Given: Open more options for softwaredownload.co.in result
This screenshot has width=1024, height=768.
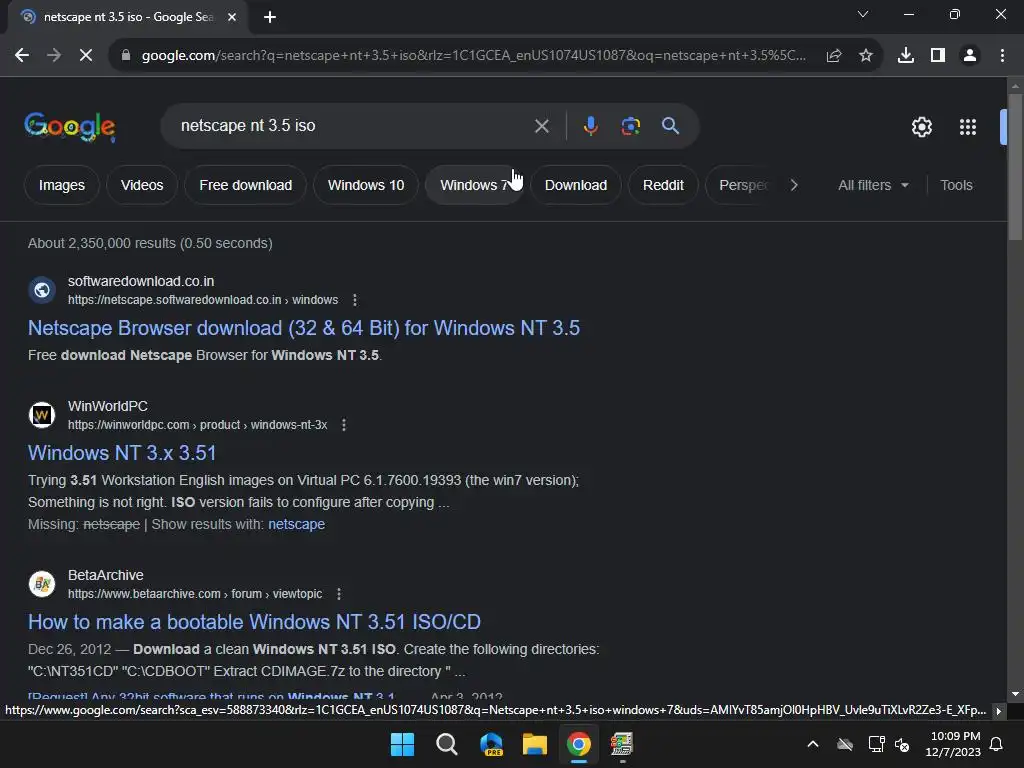Looking at the screenshot, I should point(355,300).
